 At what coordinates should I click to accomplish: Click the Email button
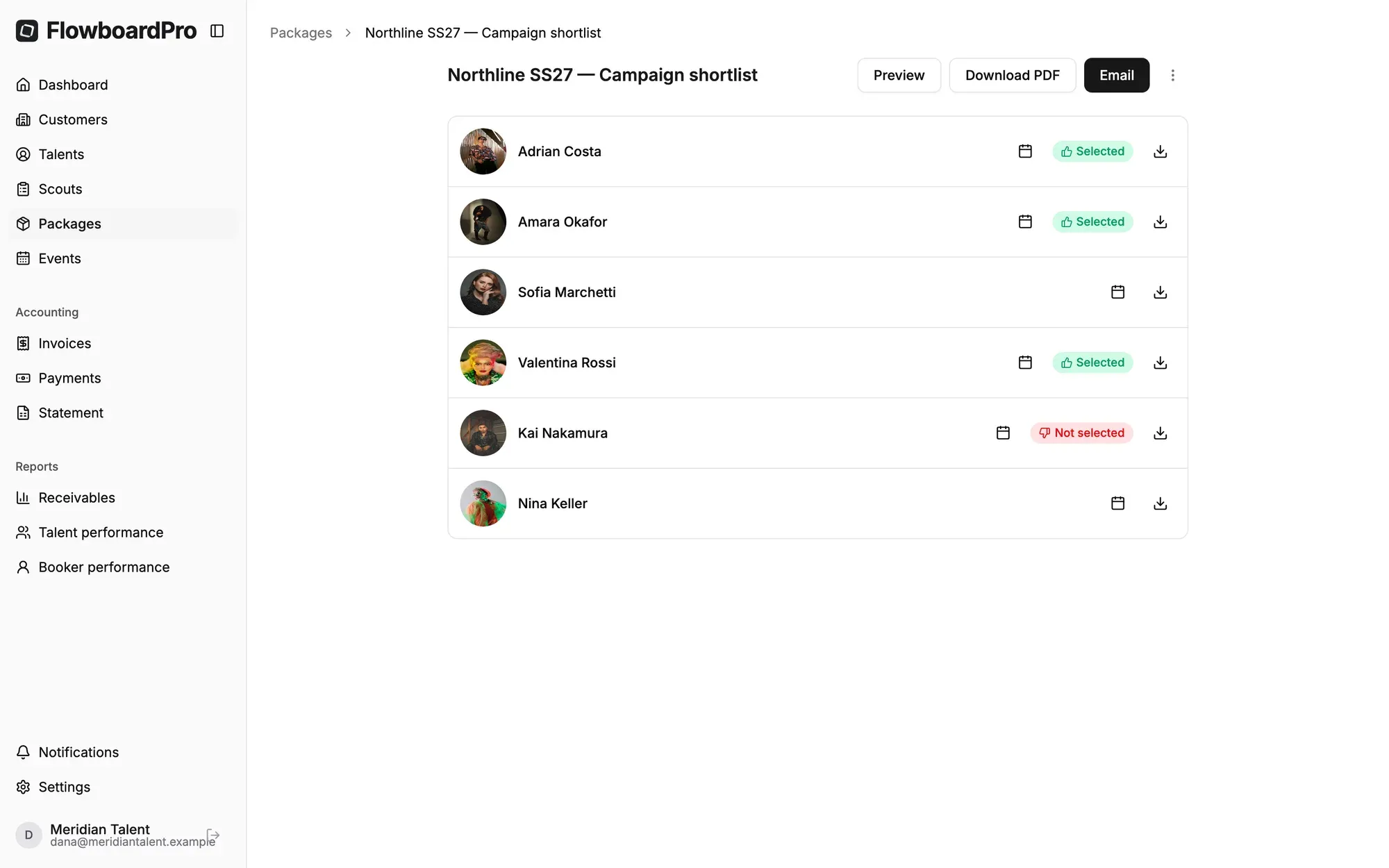(1116, 75)
